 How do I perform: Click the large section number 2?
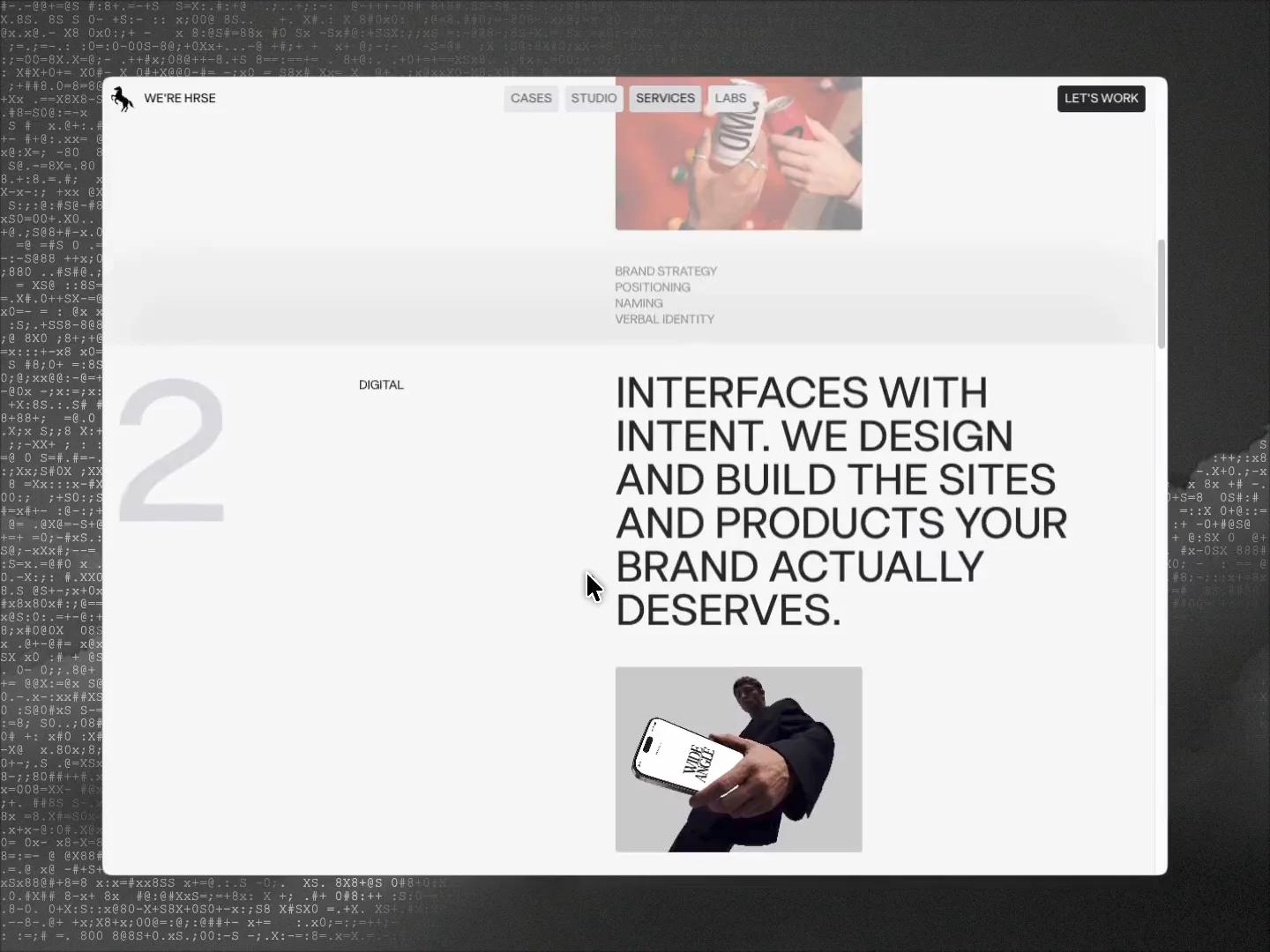coord(172,450)
